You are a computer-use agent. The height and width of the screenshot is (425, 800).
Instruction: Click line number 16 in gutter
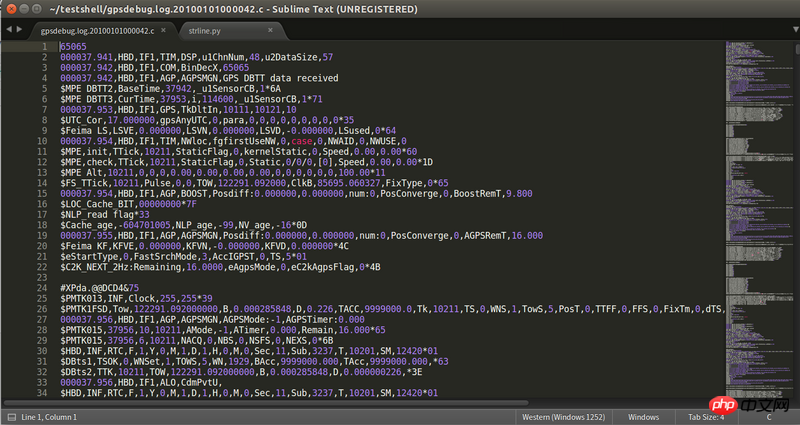pos(42,204)
